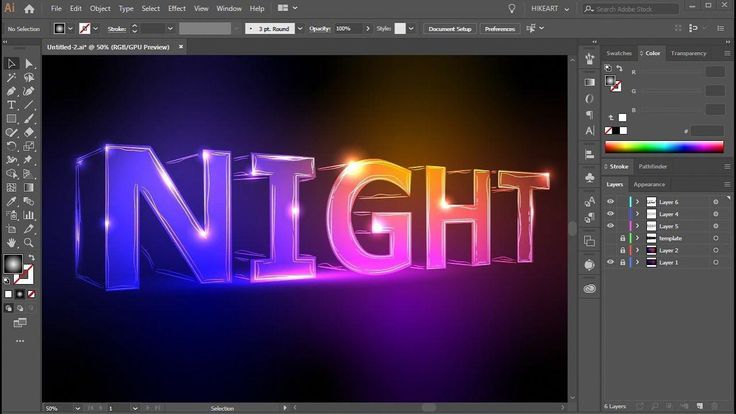Open the Object menu
Screen dimensions: 736x414
[100, 8]
